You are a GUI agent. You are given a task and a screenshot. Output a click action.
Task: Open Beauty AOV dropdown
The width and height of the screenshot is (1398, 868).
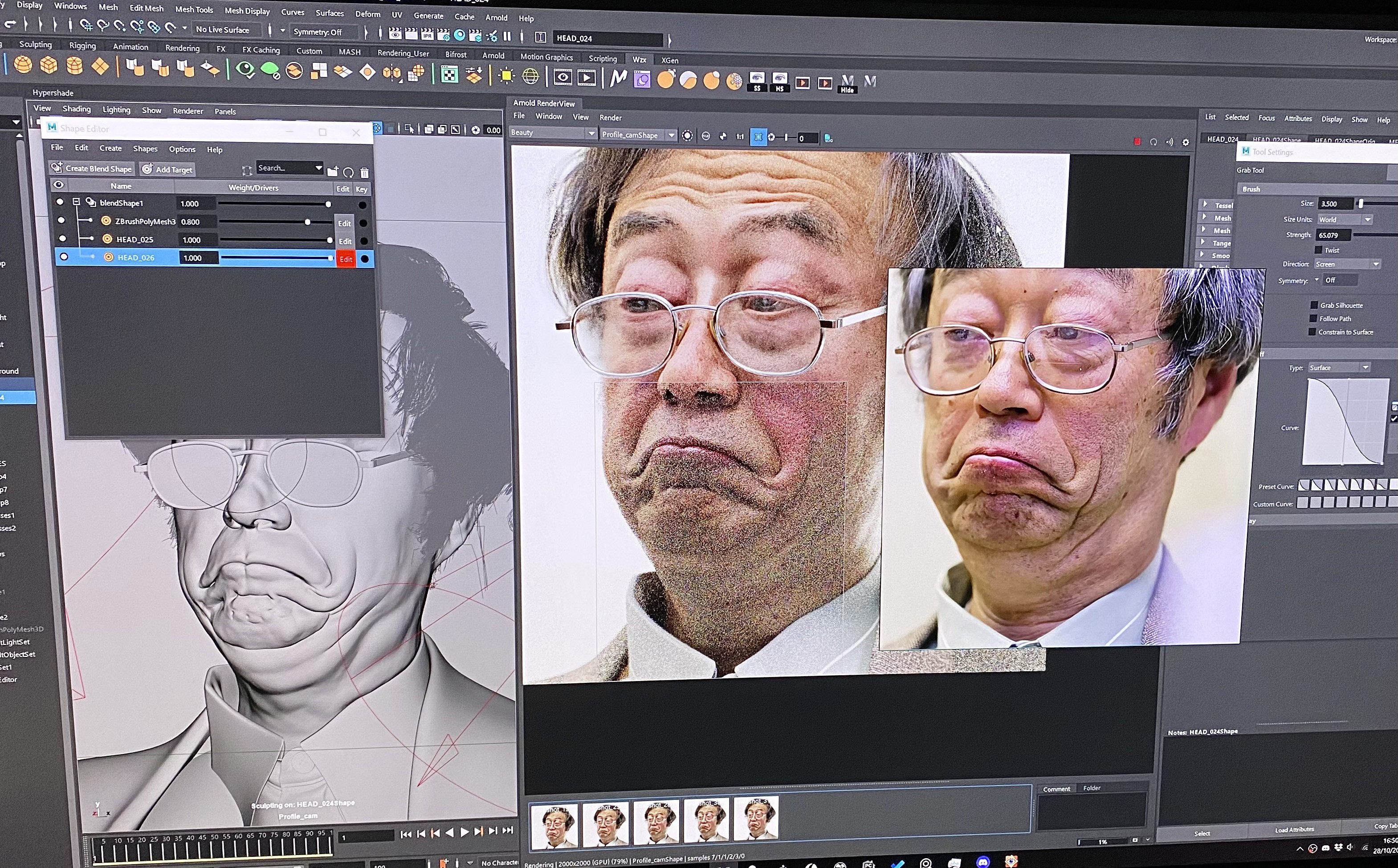pos(553,133)
